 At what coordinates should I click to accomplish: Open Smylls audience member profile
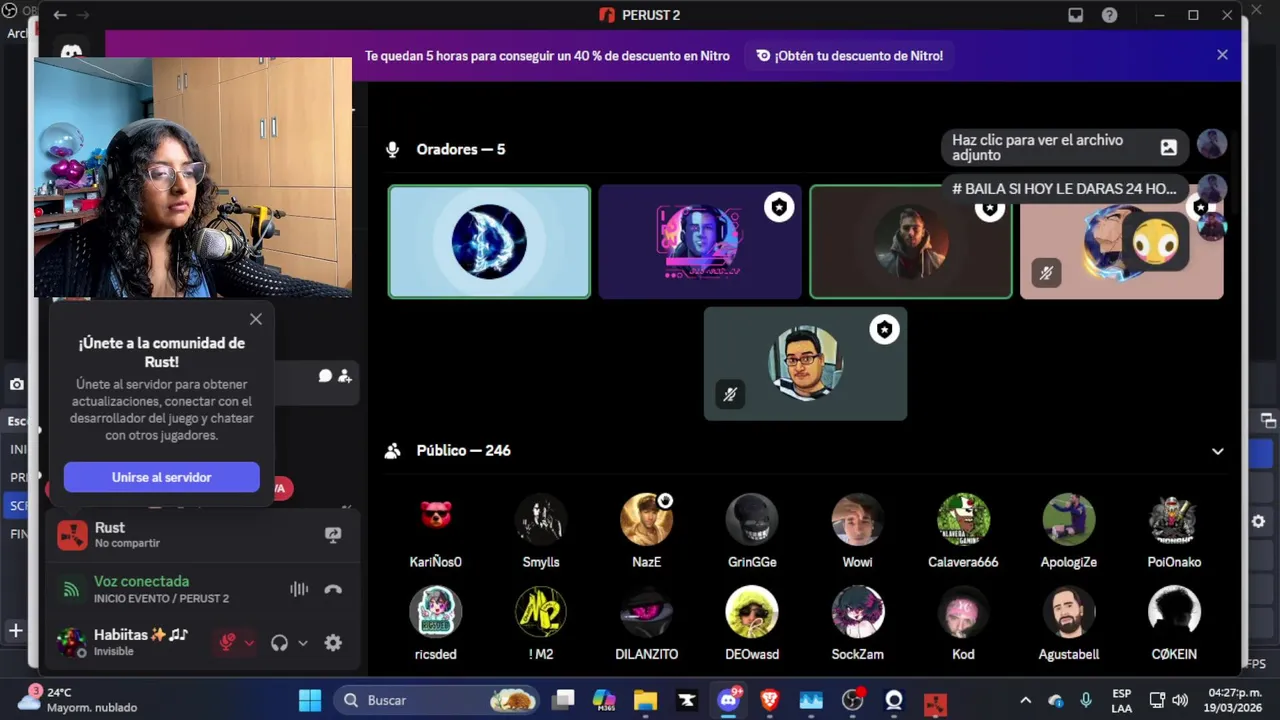541,532
